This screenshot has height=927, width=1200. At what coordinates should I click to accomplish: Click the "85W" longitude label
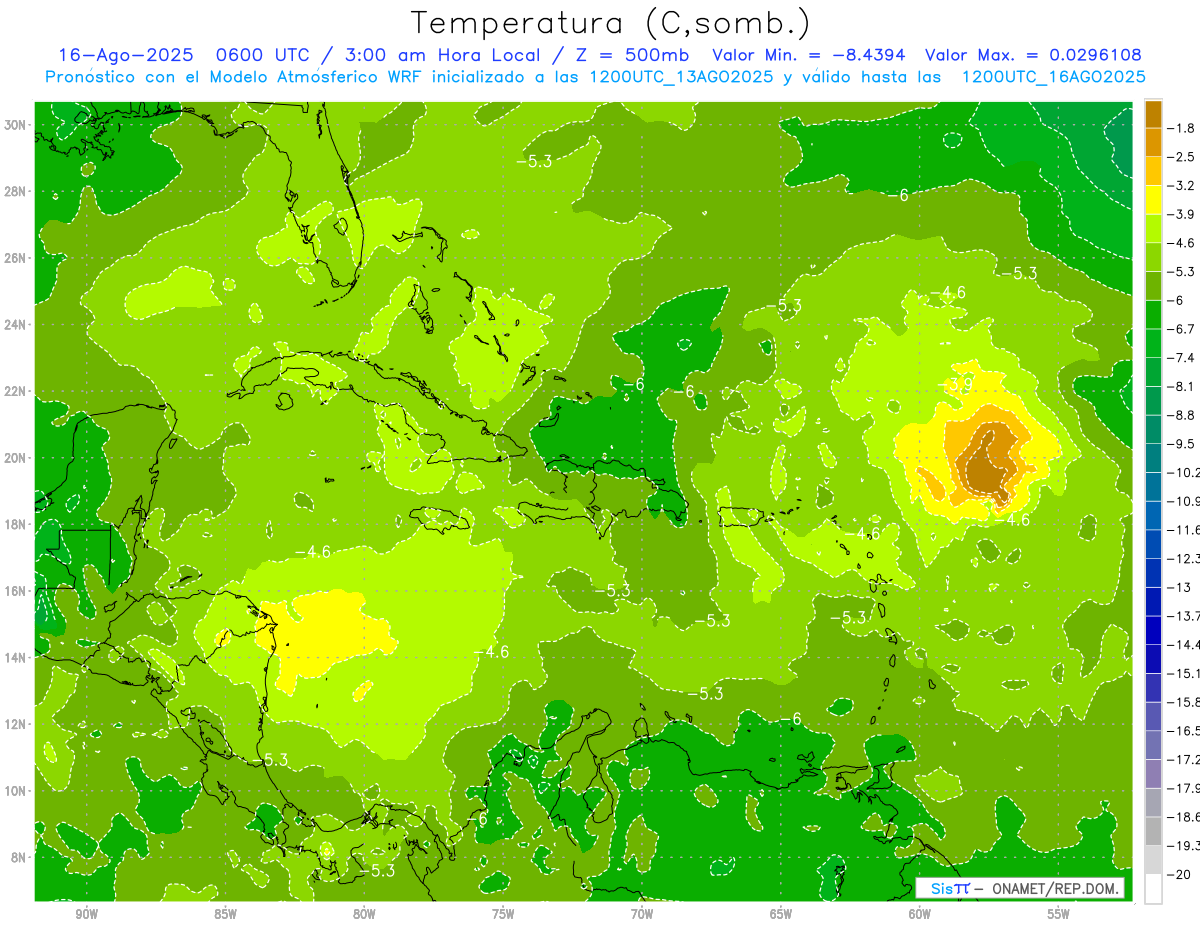tap(225, 914)
